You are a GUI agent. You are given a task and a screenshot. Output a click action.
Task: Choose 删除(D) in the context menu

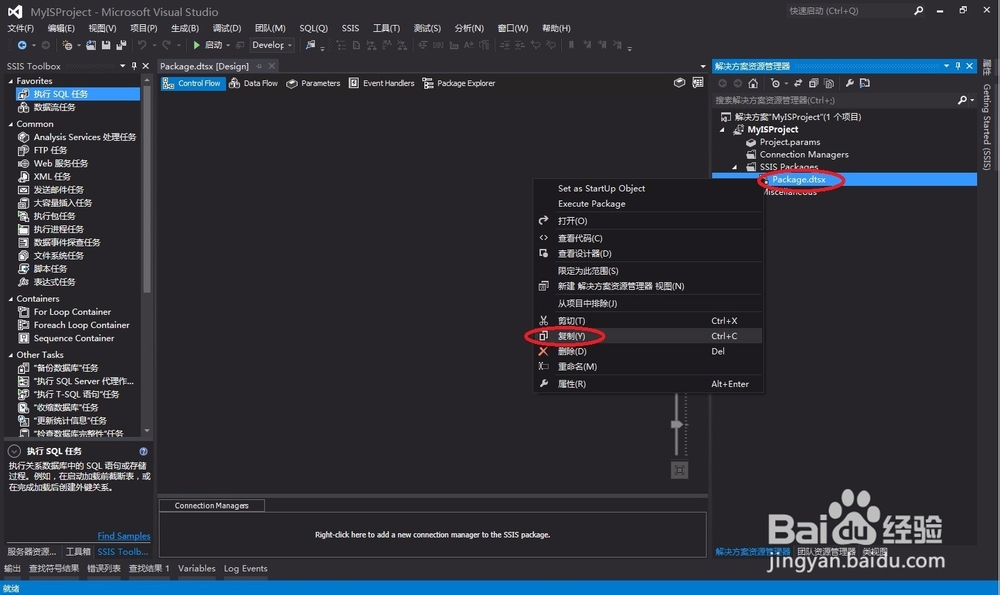tap(647, 351)
